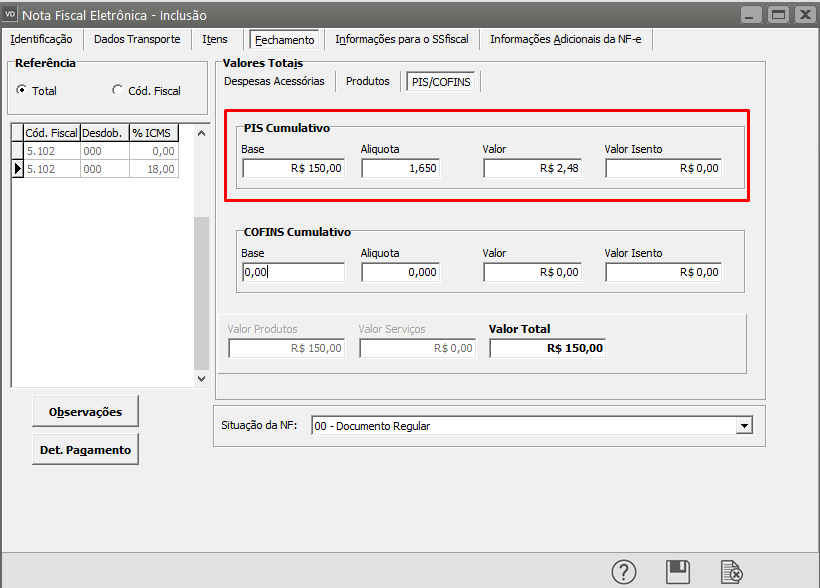Screen dimensions: 820x588
Task: Click the COFINS Cumulativo Base field
Action: pos(293,272)
